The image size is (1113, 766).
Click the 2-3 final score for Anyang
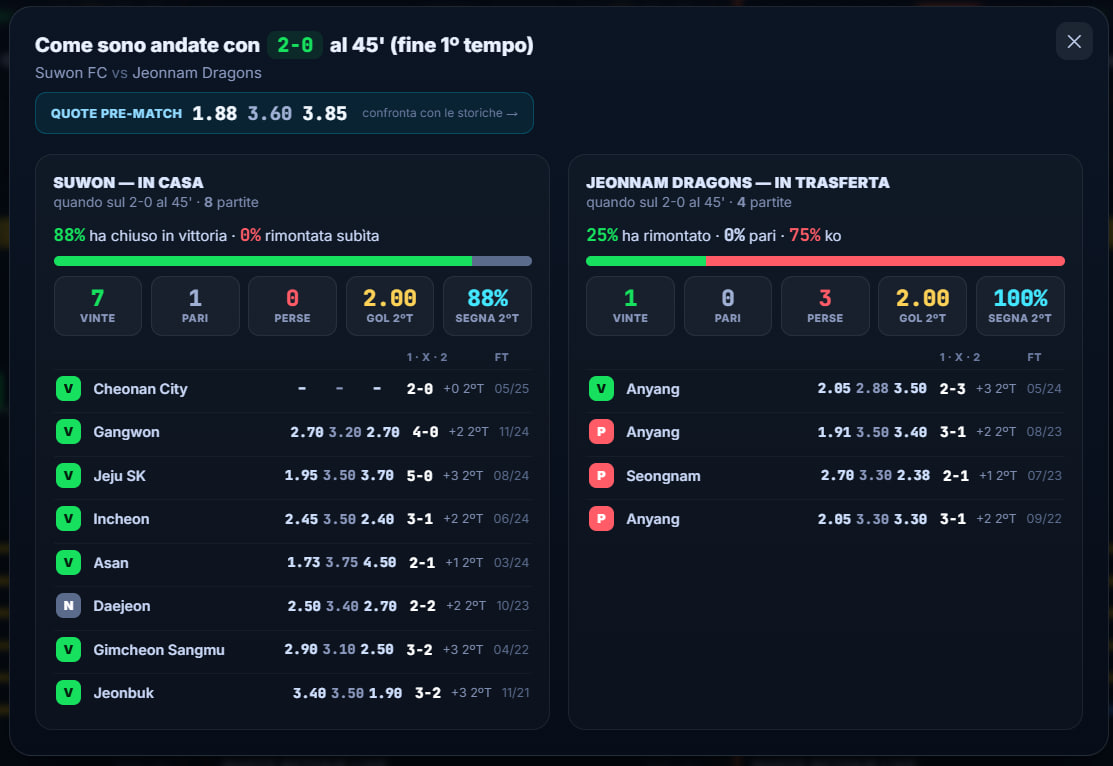pos(953,388)
